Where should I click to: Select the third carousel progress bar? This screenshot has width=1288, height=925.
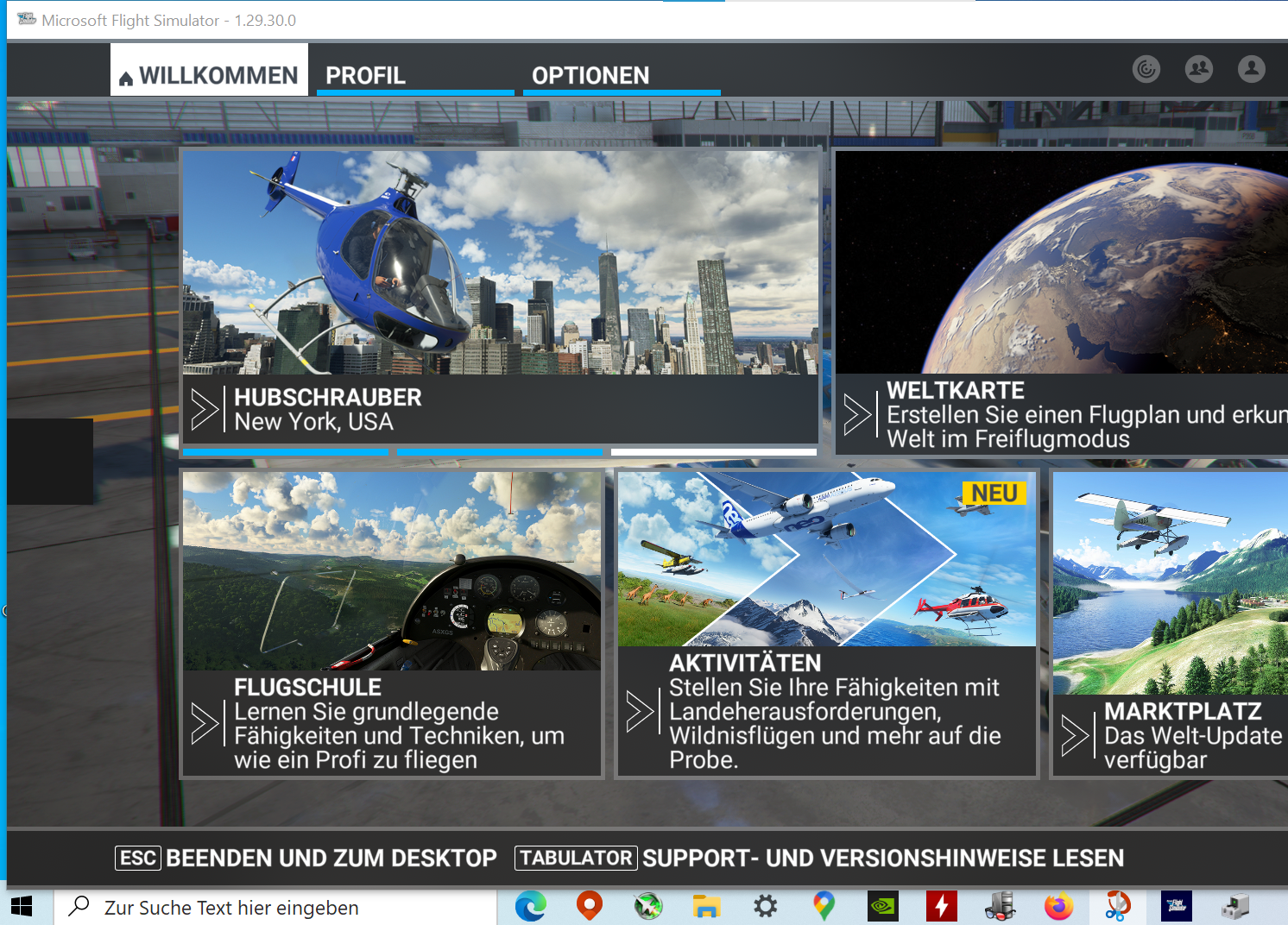(x=714, y=451)
